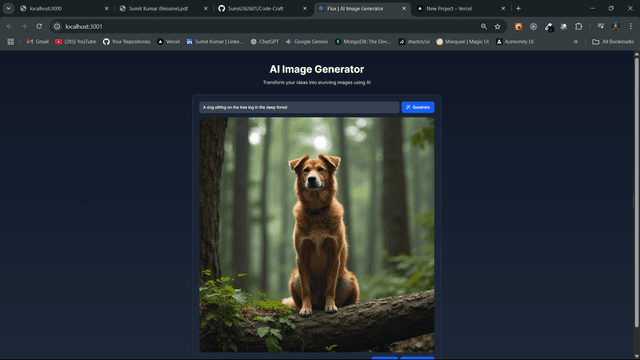Reload the page using refresh icon
The image size is (640, 360).
[x=39, y=27]
